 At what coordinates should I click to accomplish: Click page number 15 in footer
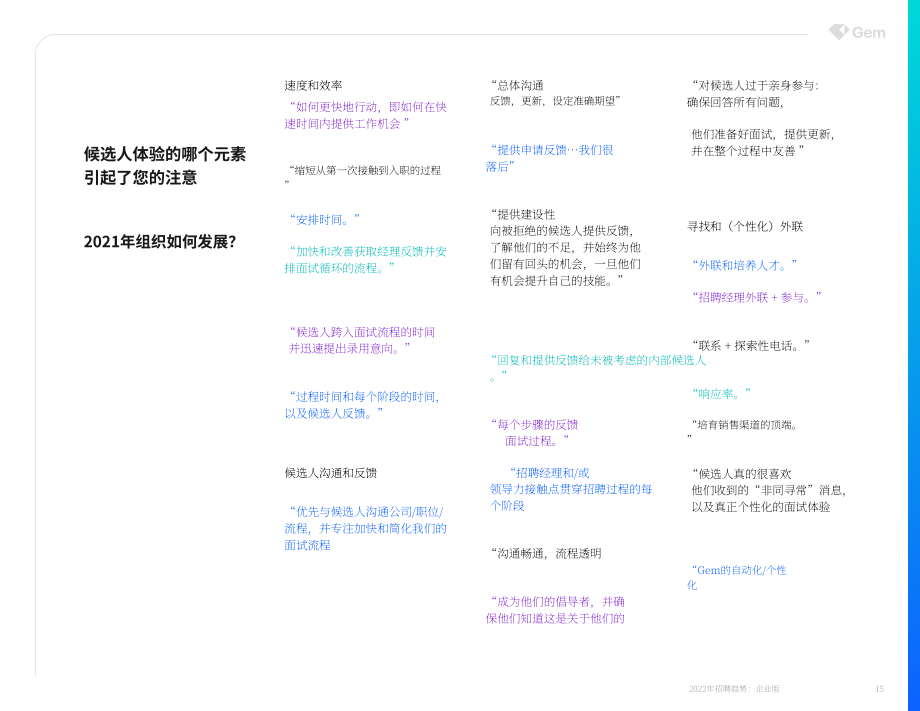pos(879,689)
